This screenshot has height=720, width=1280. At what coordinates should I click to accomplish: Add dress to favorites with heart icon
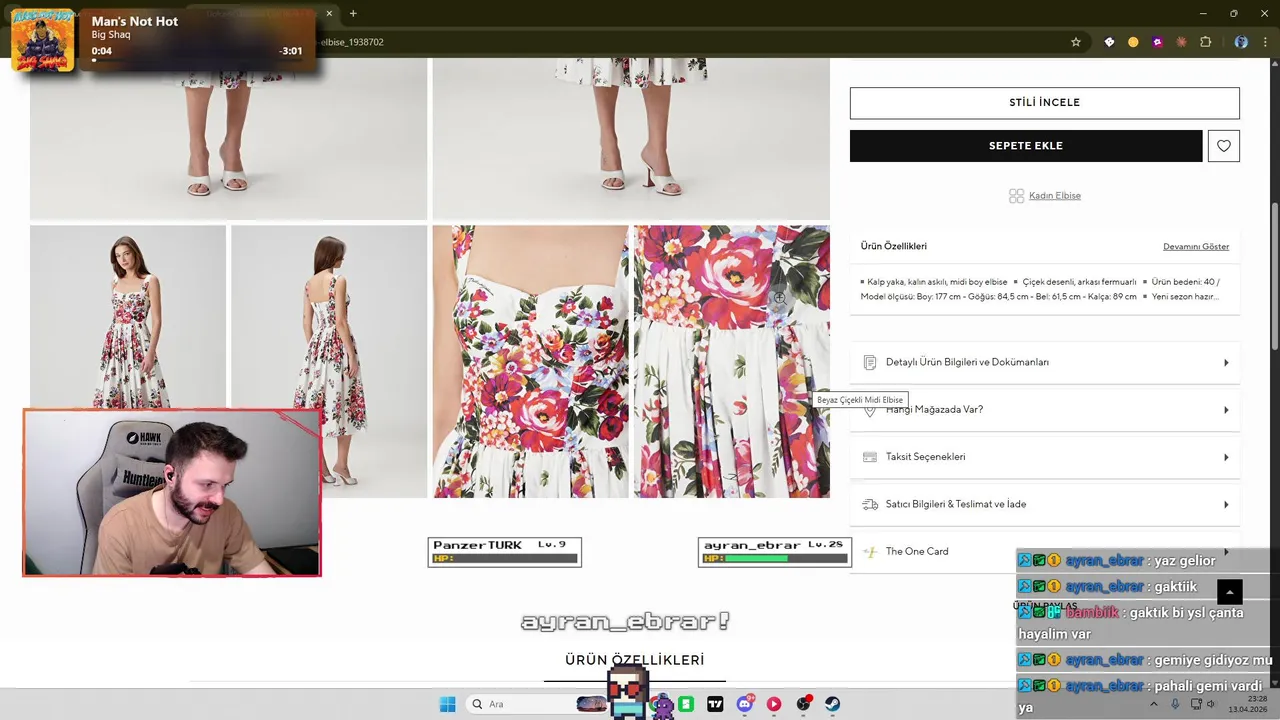pyautogui.click(x=1224, y=146)
